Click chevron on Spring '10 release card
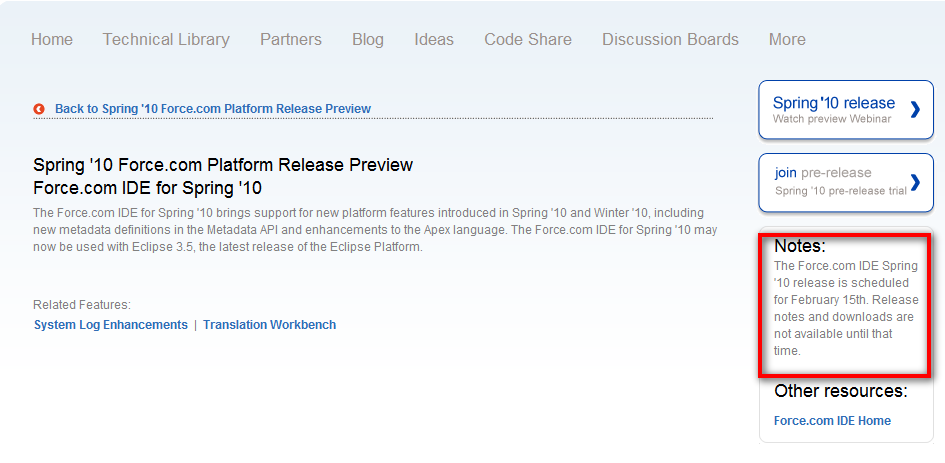945x463 pixels. click(915, 109)
